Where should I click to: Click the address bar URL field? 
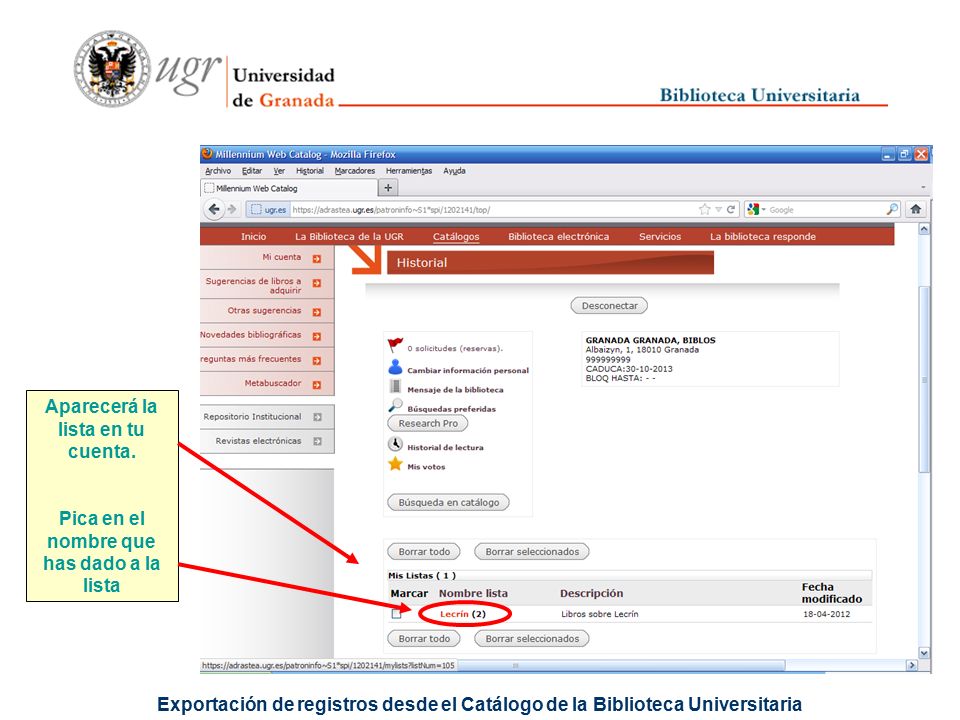[x=493, y=209]
